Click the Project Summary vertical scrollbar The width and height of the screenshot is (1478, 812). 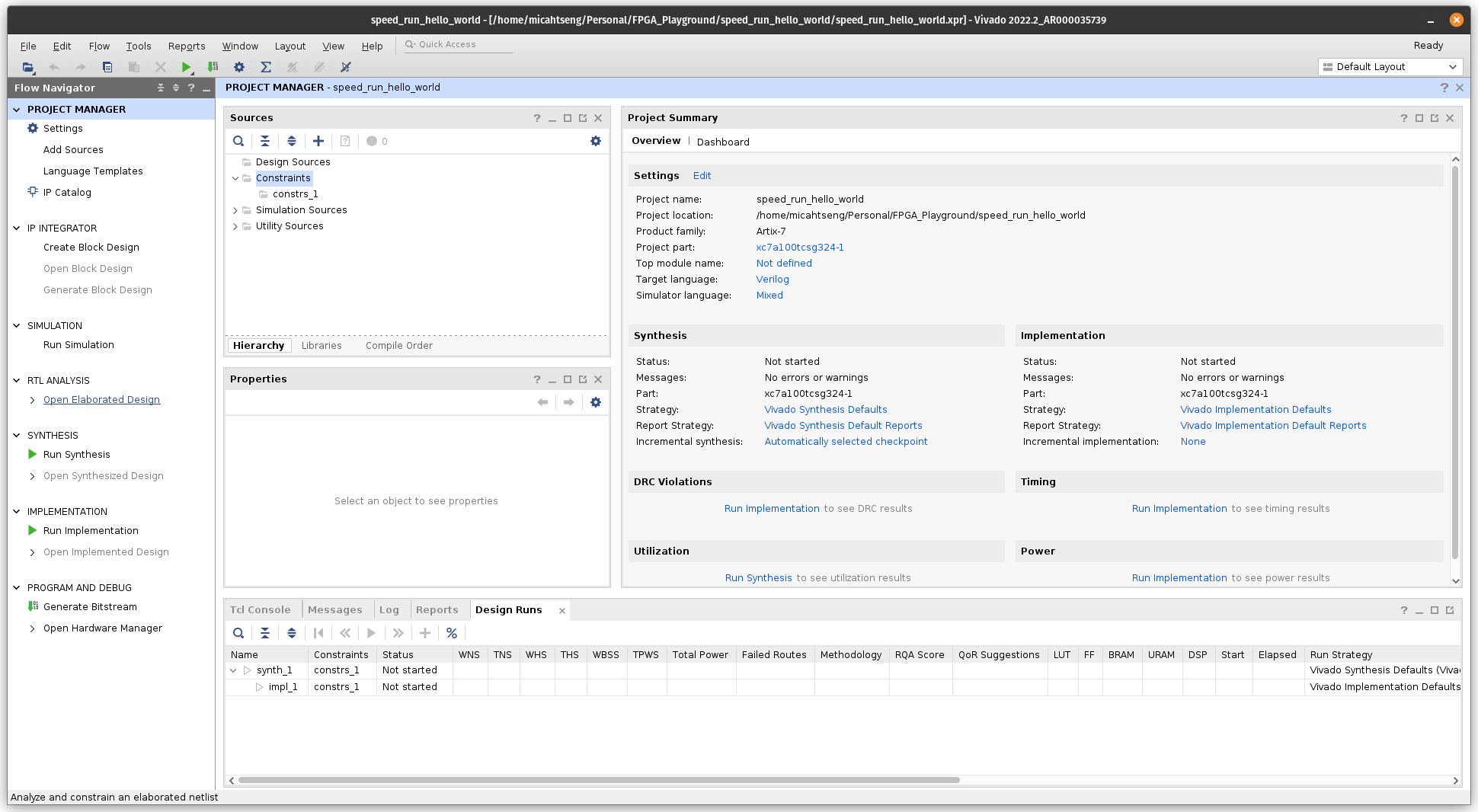pyautogui.click(x=1455, y=363)
